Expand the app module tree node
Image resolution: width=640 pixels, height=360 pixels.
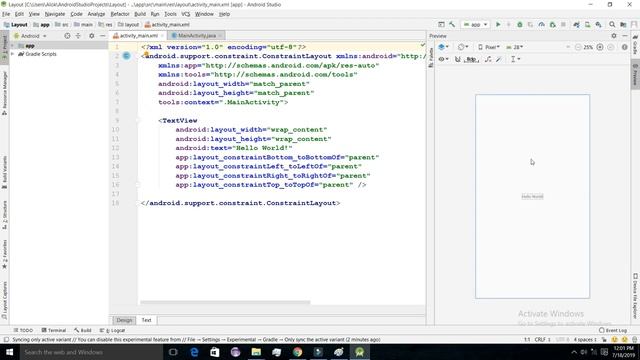[13, 46]
